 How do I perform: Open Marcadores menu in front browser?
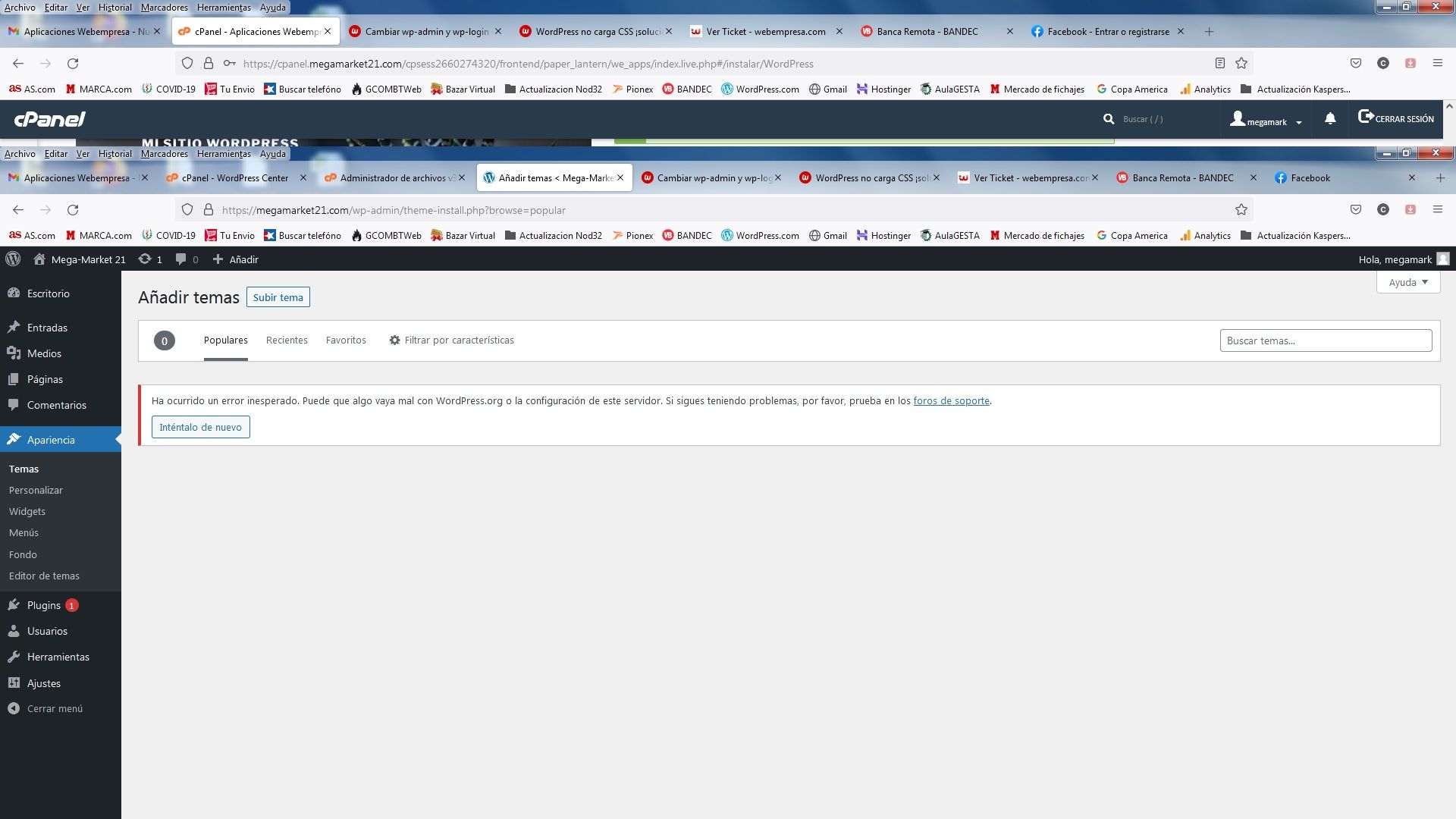click(x=165, y=154)
